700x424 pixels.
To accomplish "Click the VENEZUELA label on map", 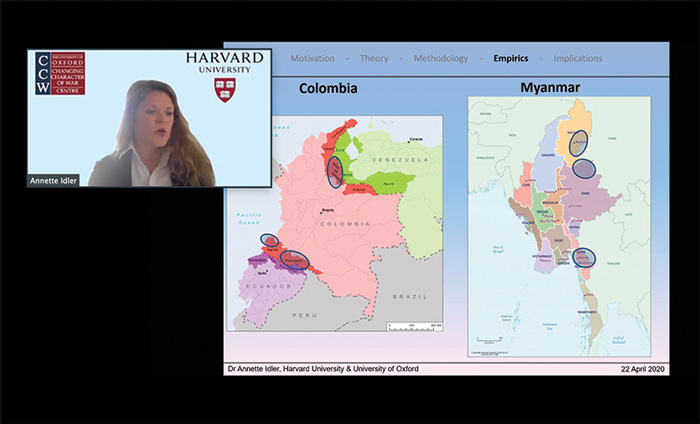I will point(400,160).
